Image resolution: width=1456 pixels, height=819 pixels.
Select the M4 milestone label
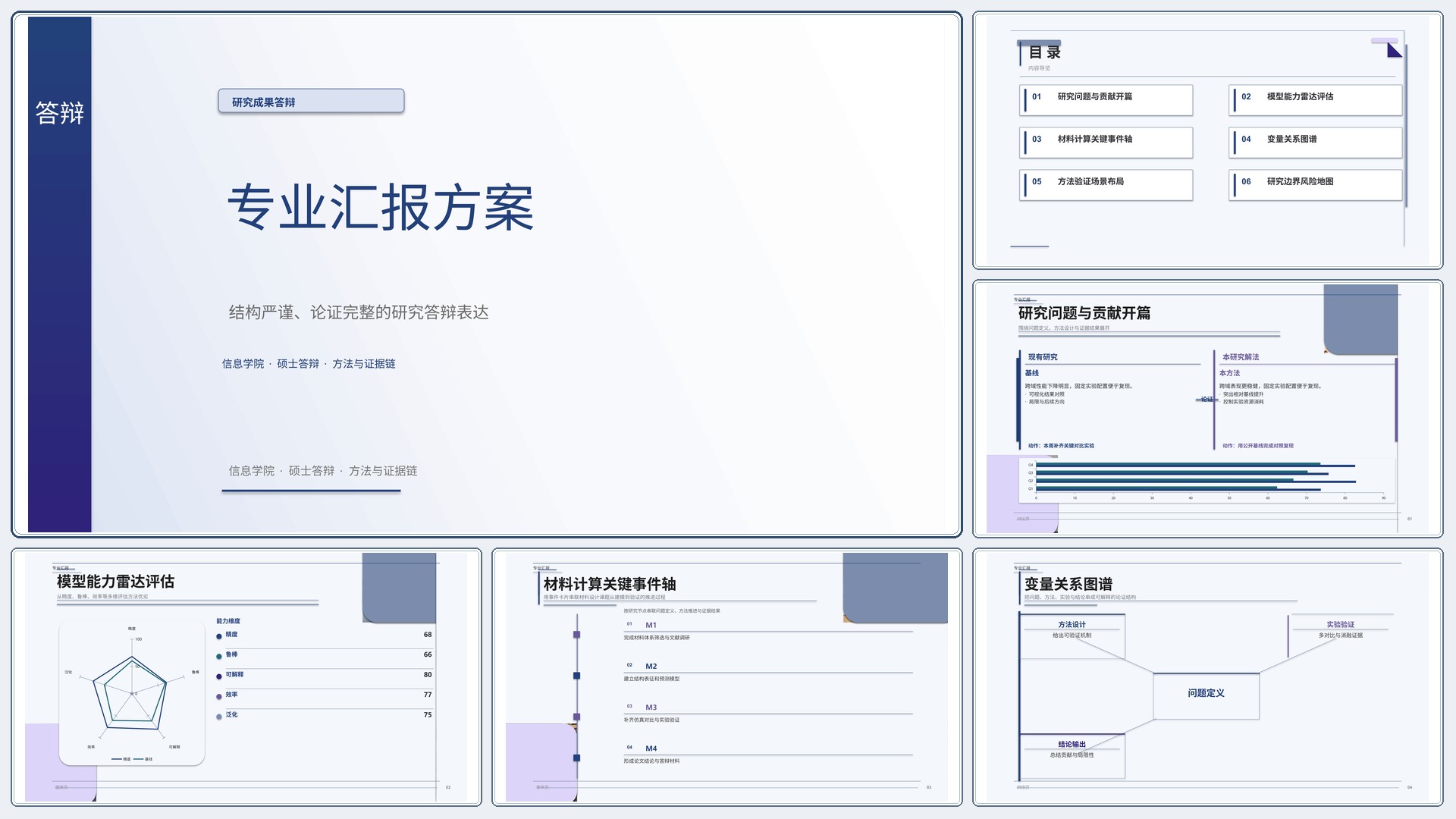(x=651, y=748)
